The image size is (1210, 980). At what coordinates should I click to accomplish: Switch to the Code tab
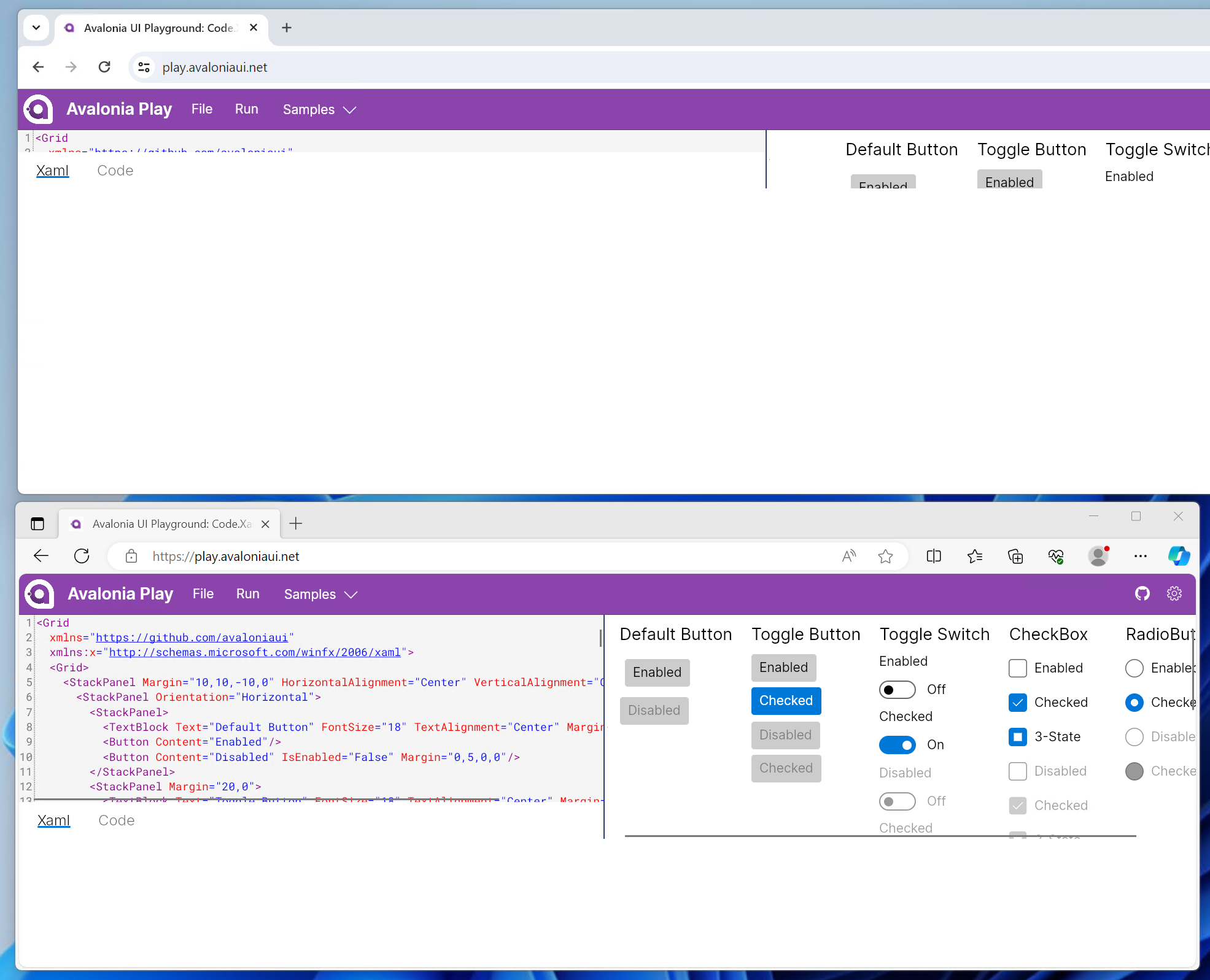pos(116,820)
